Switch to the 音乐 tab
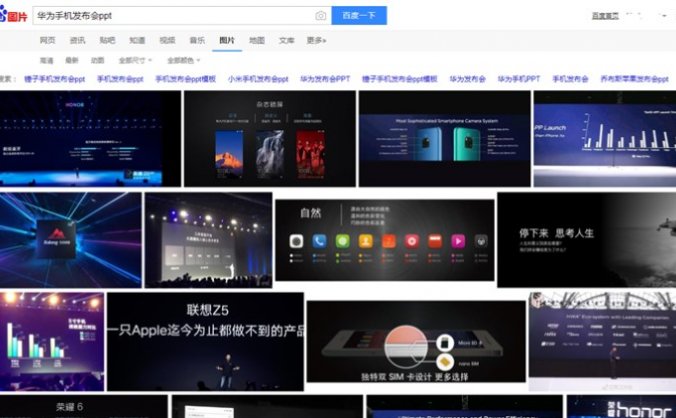 point(197,40)
